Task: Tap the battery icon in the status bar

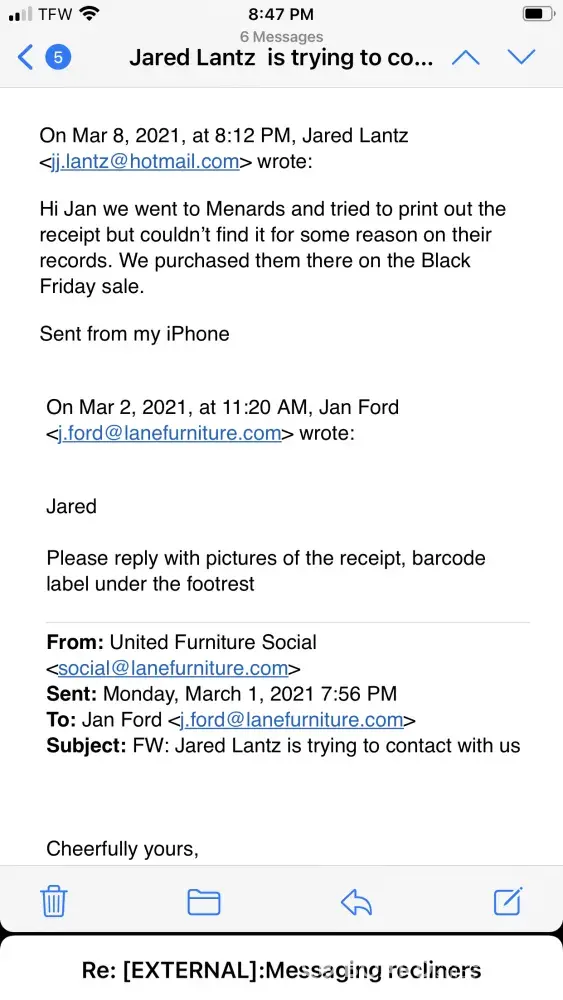Action: [539, 13]
